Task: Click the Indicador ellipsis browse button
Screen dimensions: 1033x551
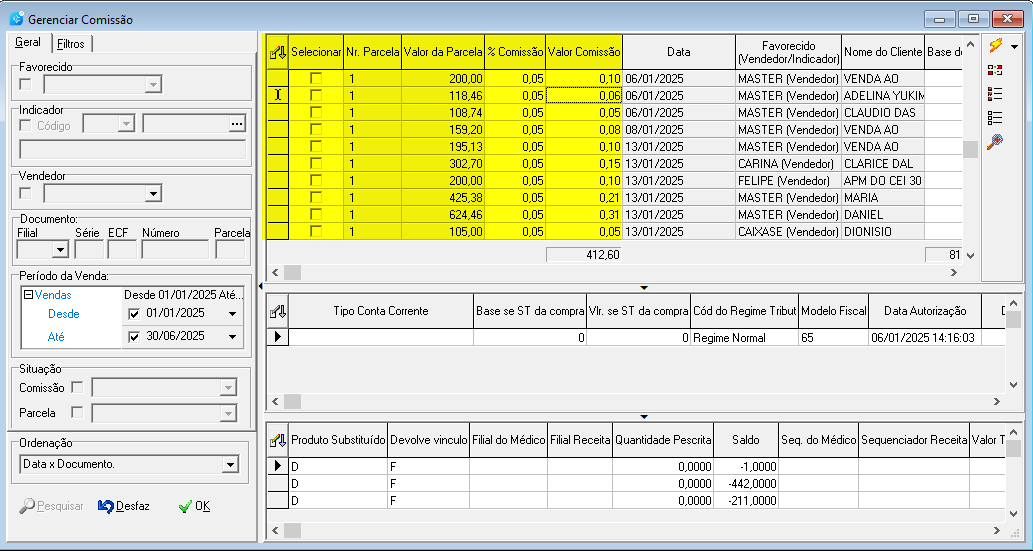Action: [x=237, y=124]
